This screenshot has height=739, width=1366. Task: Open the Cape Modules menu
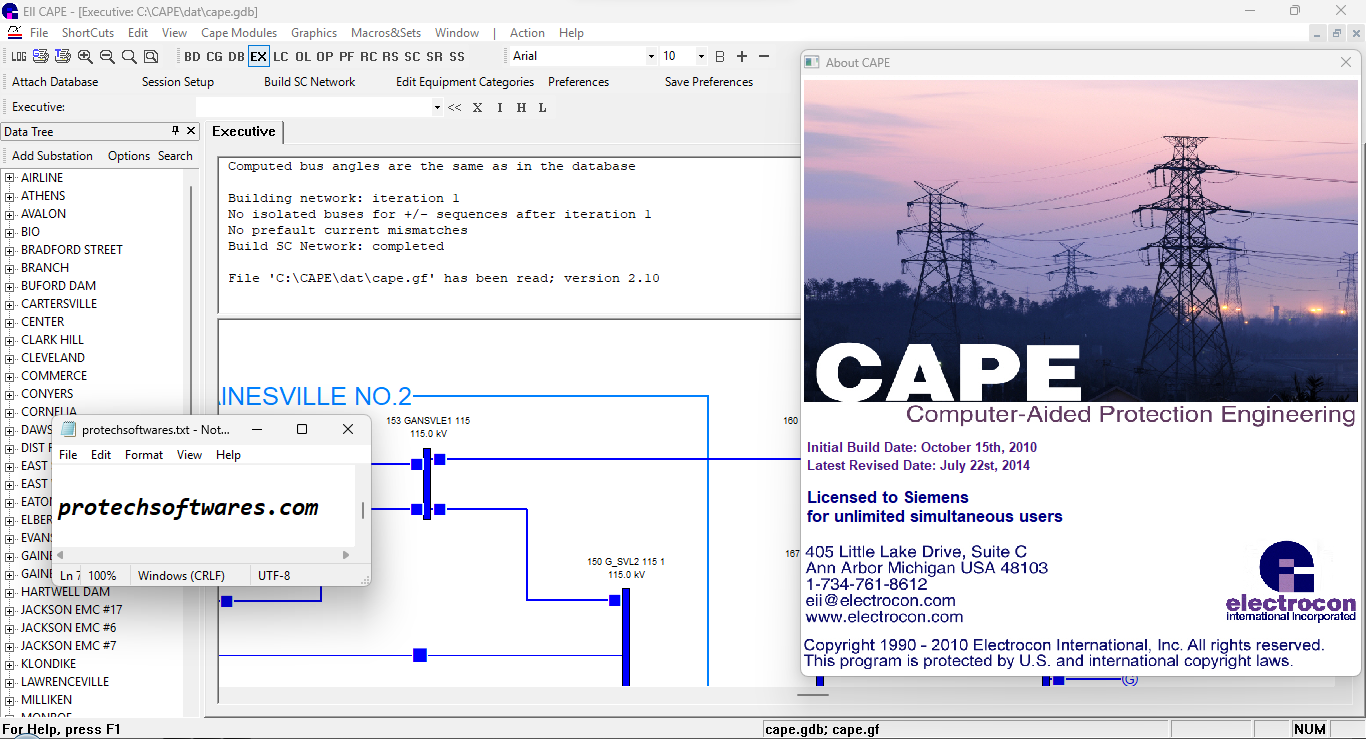click(x=239, y=33)
